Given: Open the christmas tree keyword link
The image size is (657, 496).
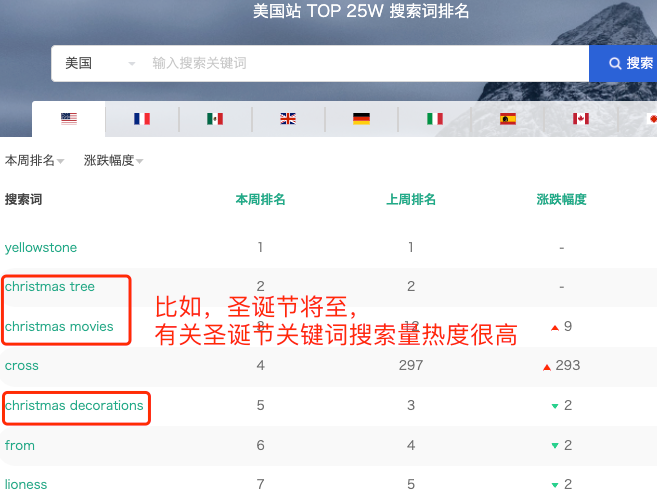Looking at the screenshot, I should click(x=50, y=287).
